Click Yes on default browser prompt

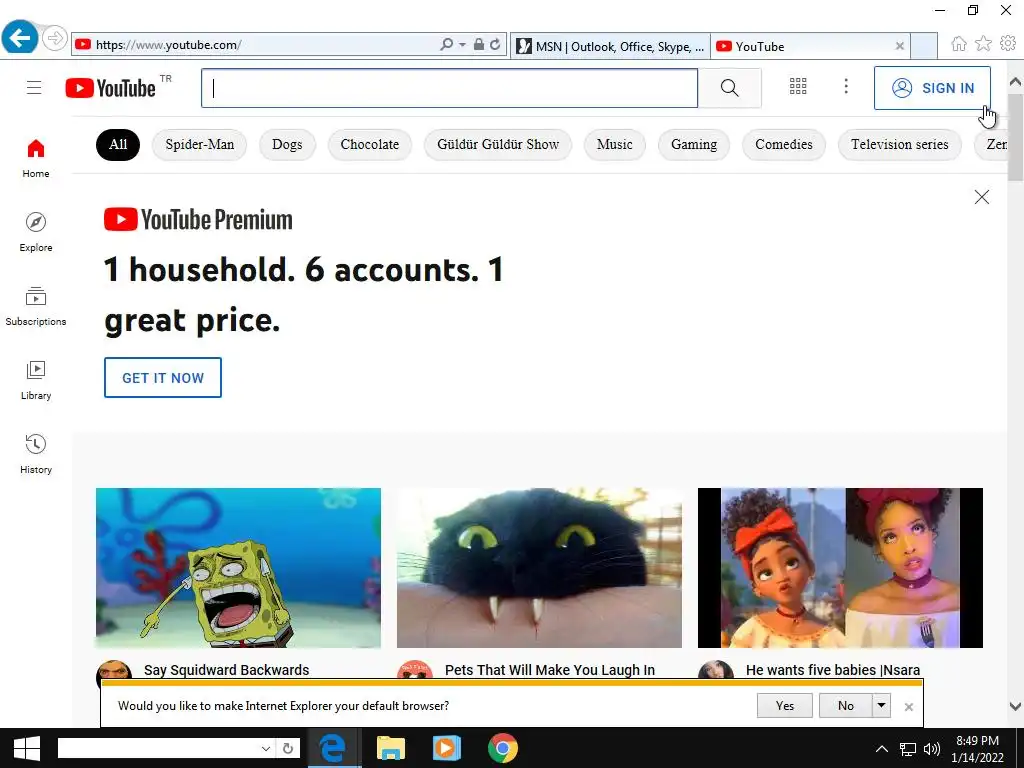(785, 706)
